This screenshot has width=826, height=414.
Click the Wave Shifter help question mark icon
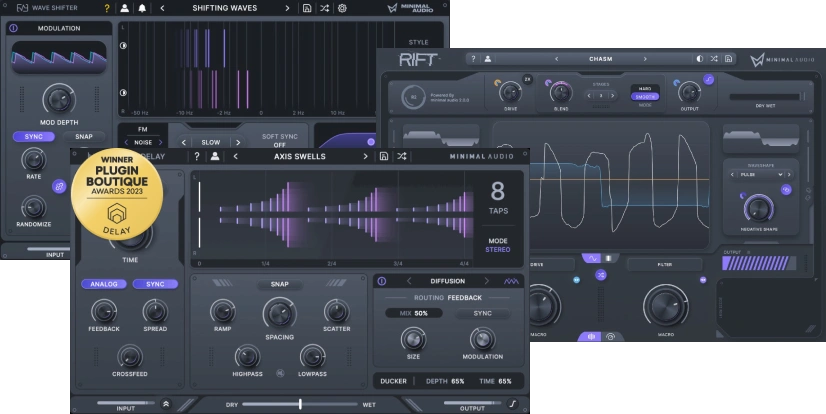tap(107, 8)
